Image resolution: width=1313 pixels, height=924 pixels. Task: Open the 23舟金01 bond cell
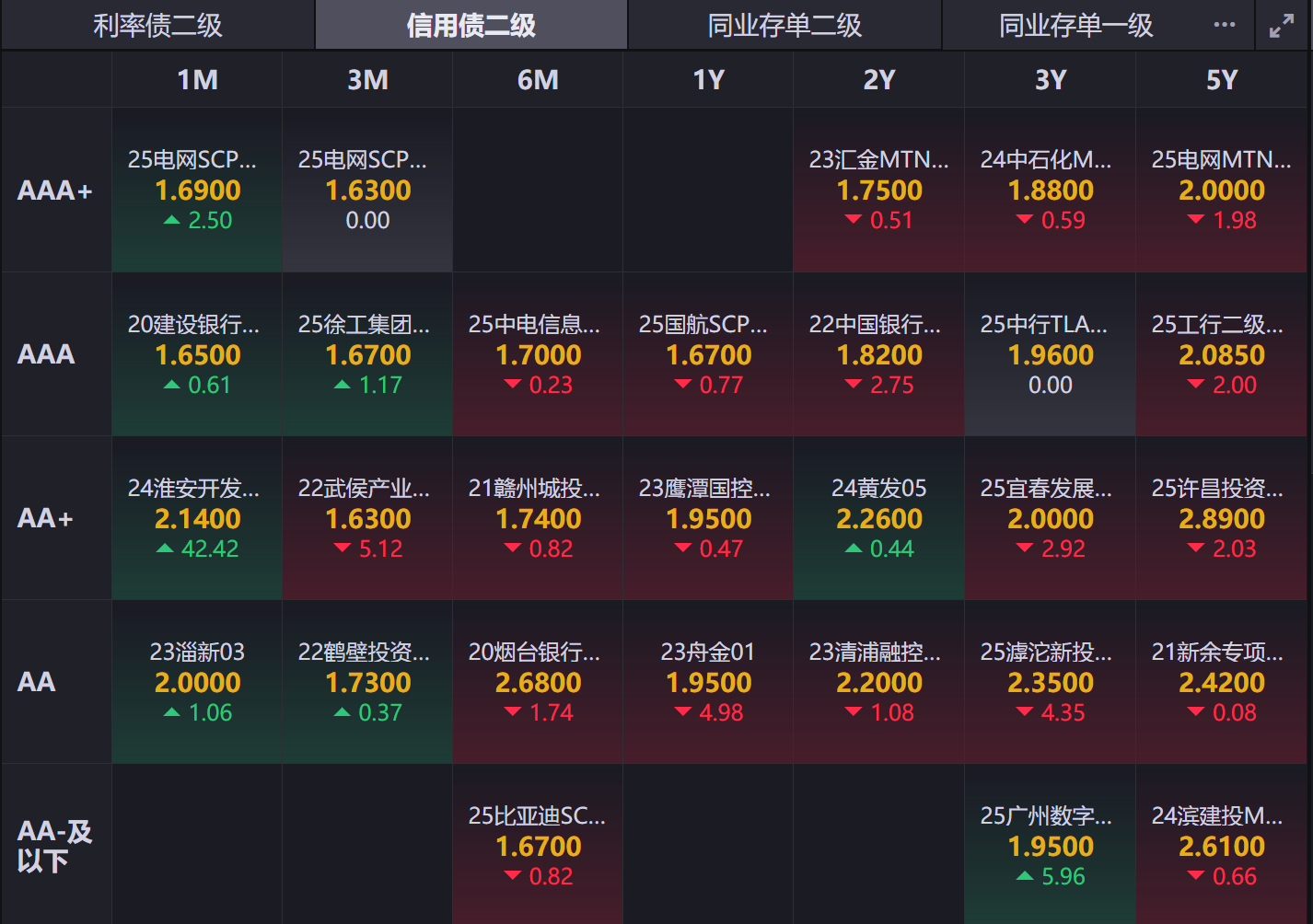pos(708,682)
